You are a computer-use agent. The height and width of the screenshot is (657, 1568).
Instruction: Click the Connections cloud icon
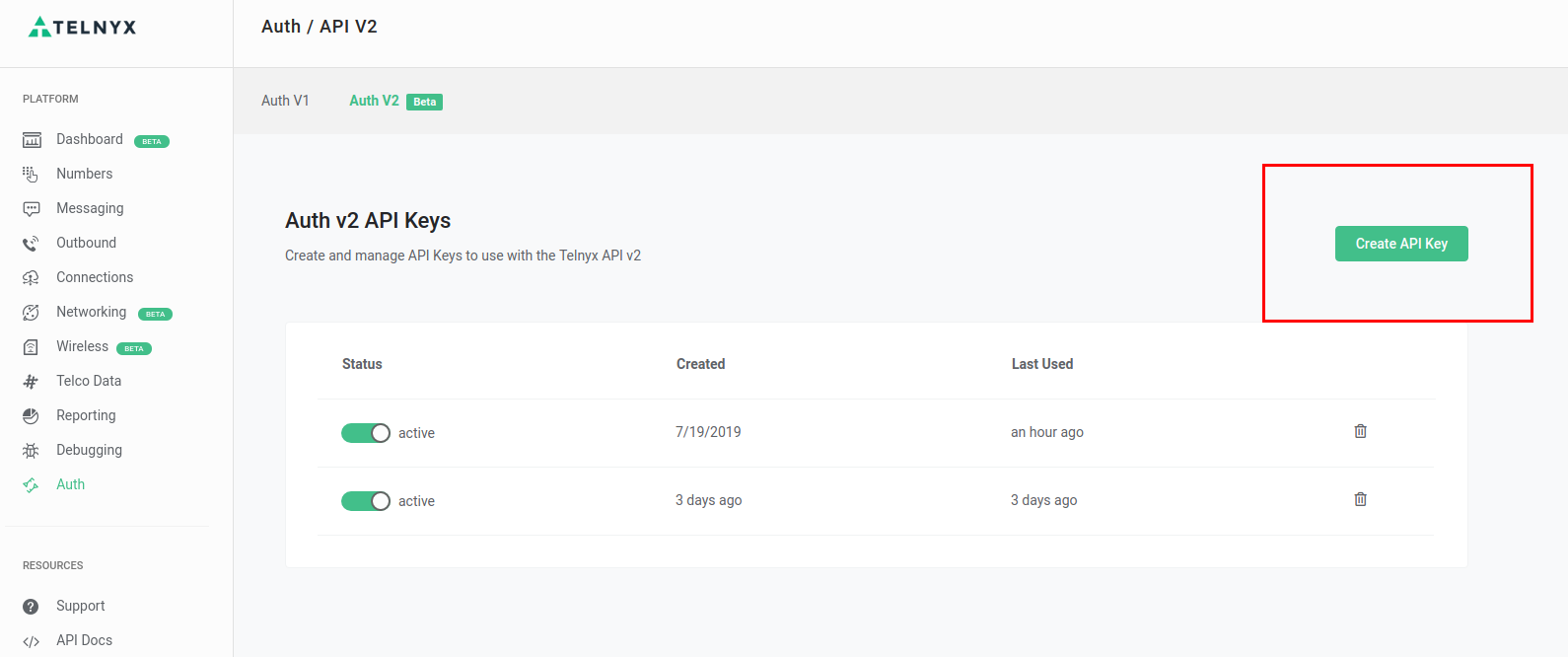coord(32,278)
